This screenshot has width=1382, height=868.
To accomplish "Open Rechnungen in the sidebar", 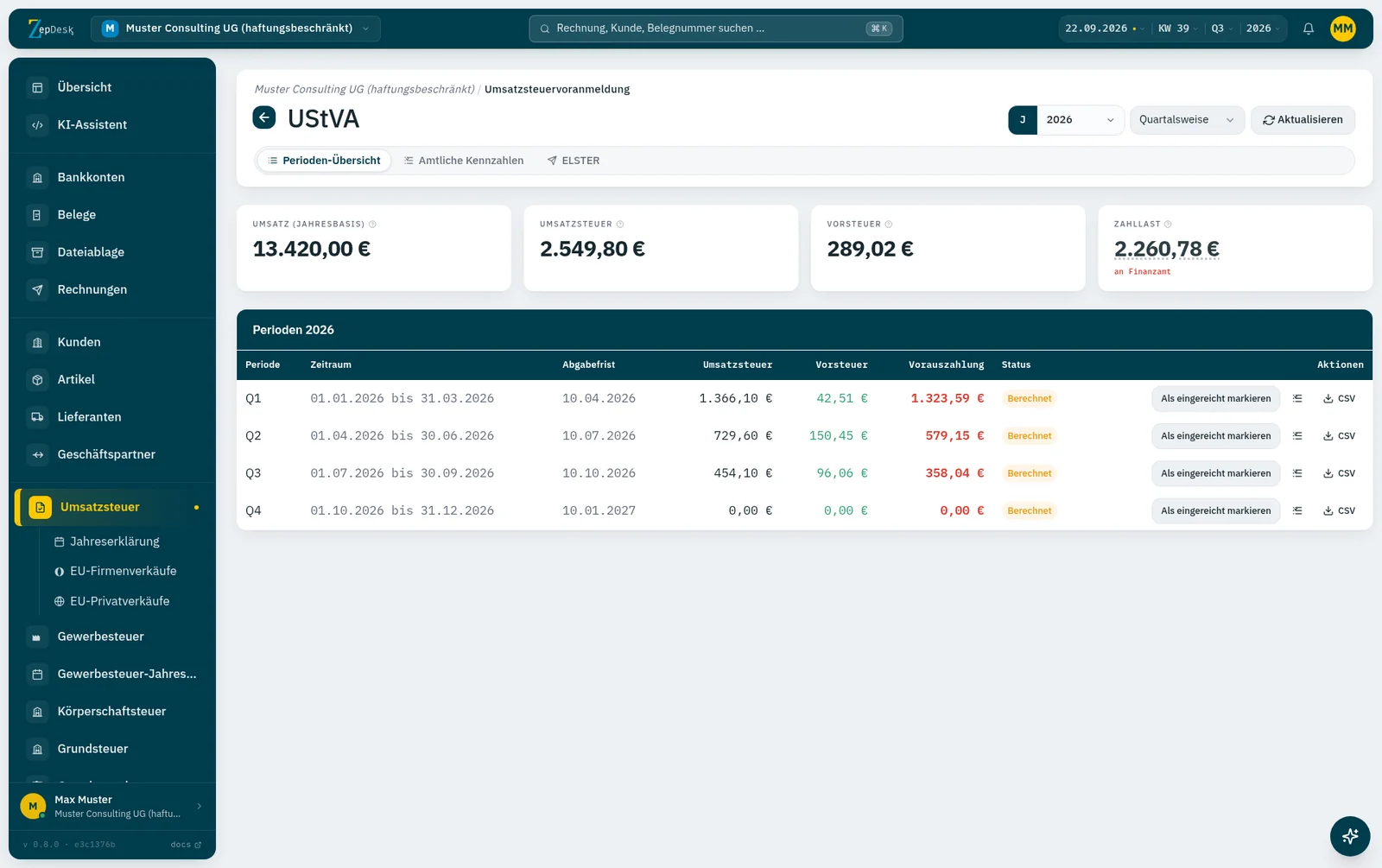I will (112, 289).
